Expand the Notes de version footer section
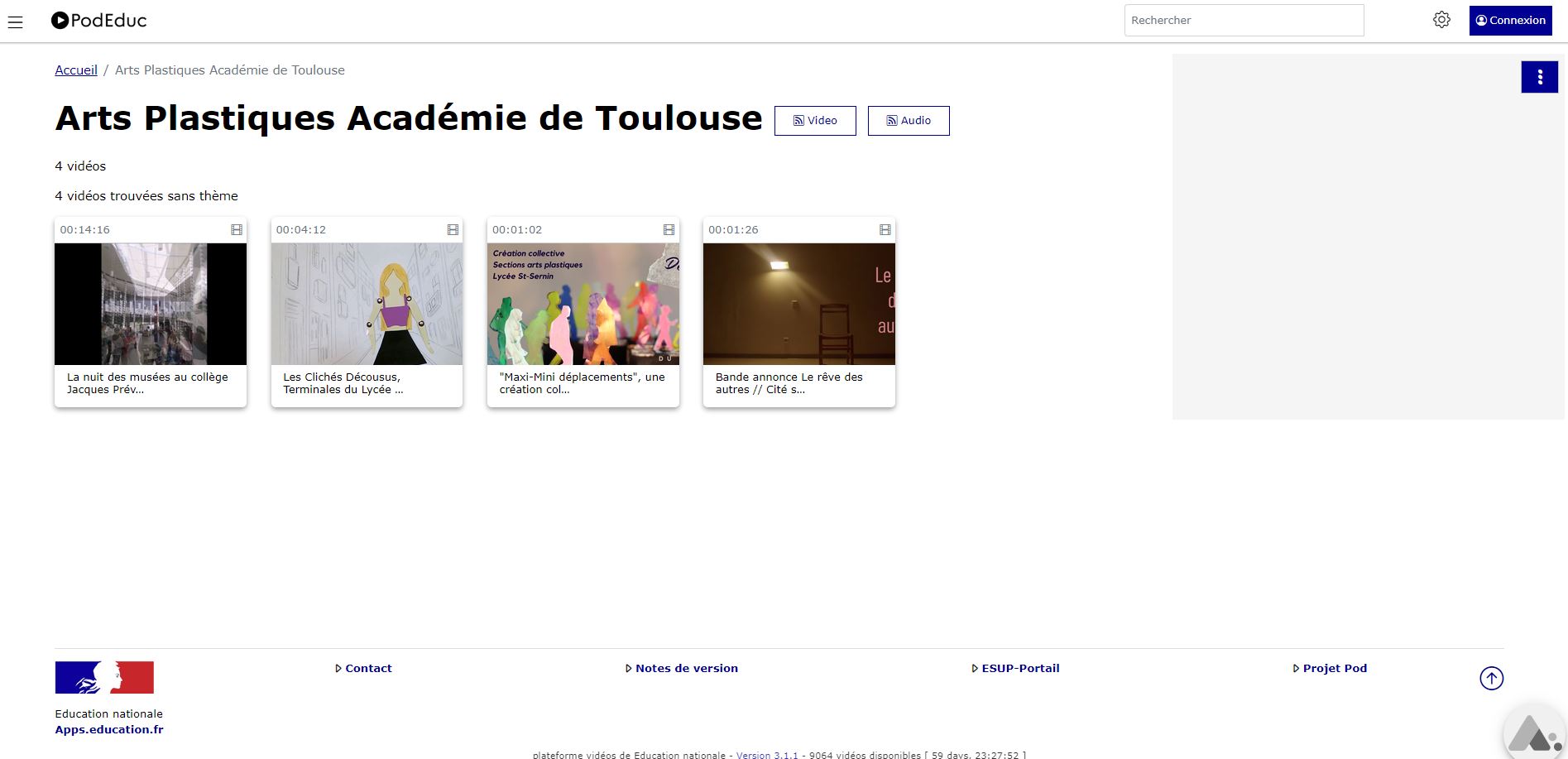 pos(682,668)
